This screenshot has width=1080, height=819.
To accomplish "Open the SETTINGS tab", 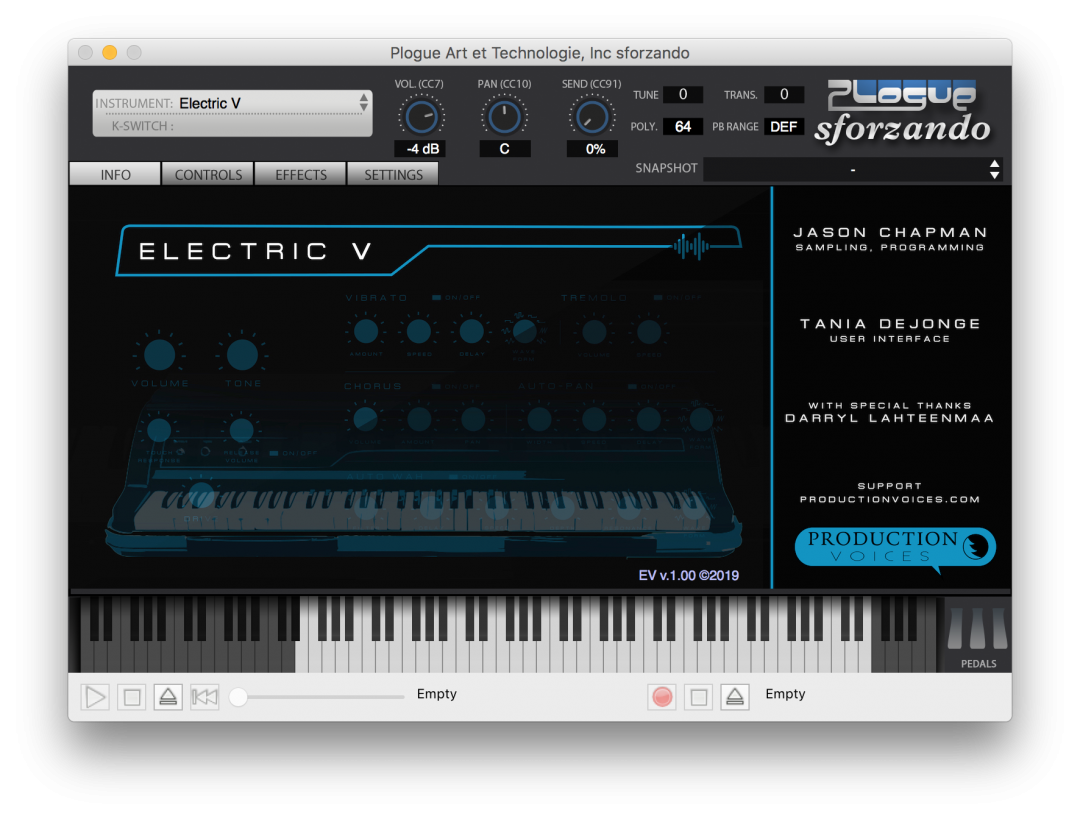I will coord(393,174).
